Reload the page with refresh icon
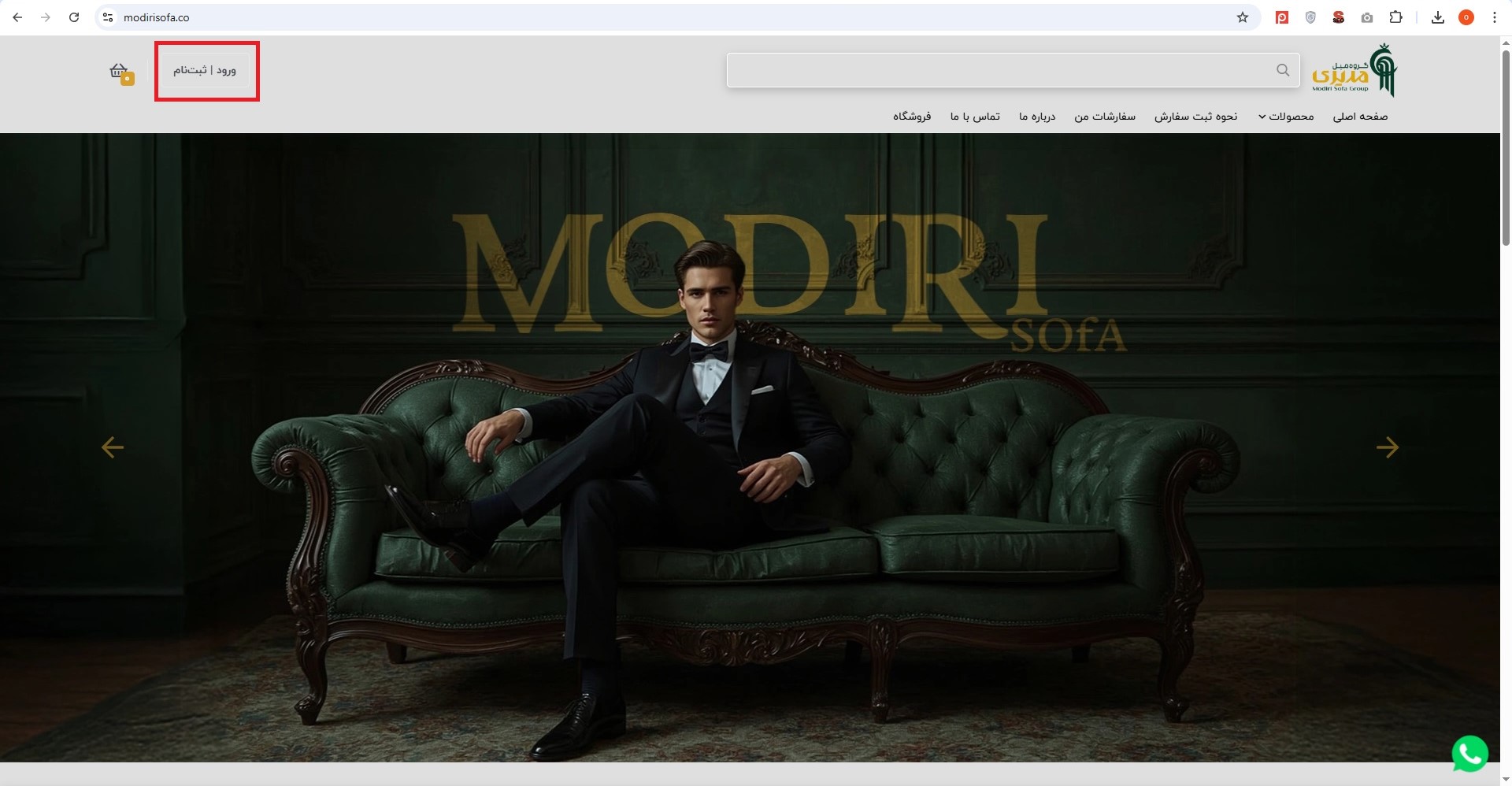The image size is (1512, 786). point(74,17)
